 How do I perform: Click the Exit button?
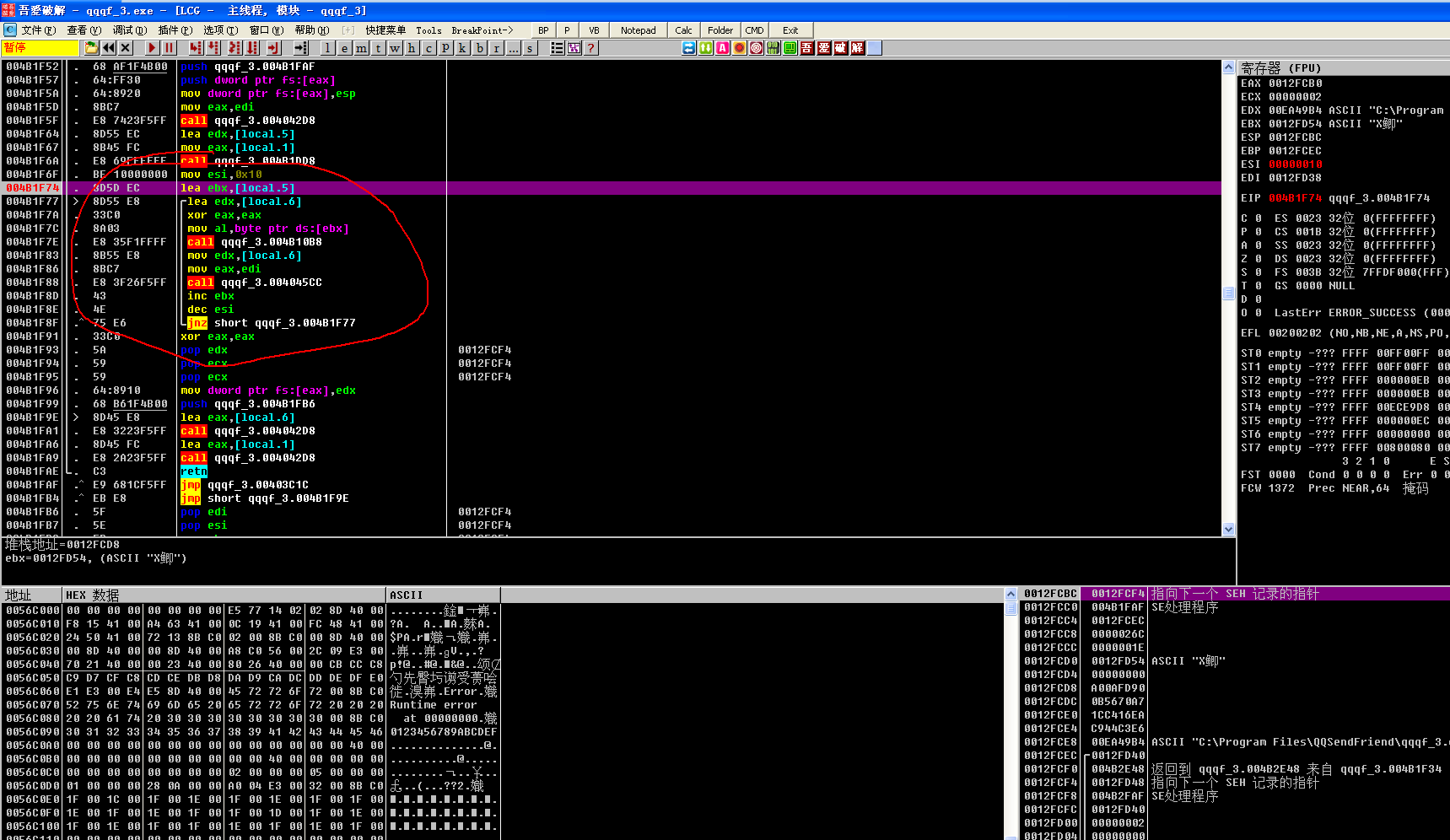(790, 30)
